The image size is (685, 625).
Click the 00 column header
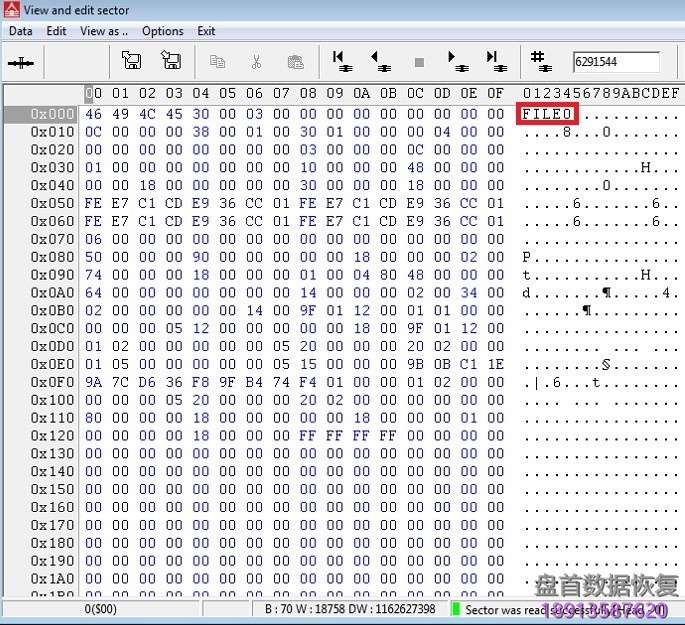tap(93, 93)
